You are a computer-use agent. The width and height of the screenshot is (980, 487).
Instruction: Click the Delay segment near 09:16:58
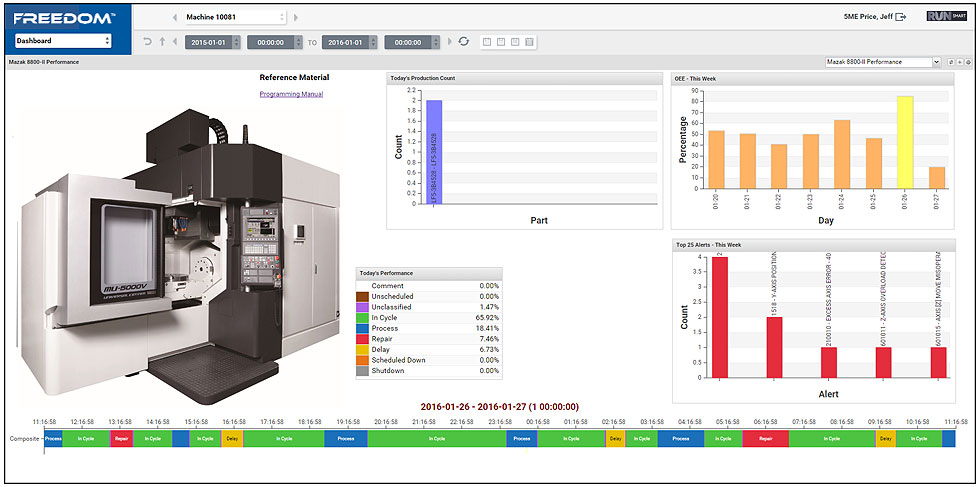point(886,438)
